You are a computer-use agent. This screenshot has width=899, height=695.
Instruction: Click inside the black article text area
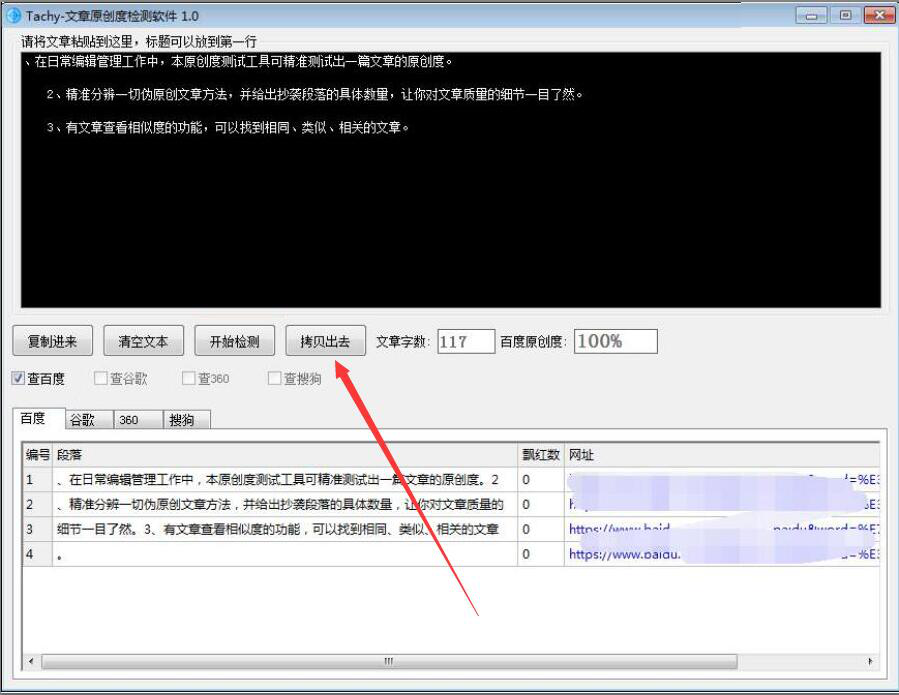coord(451,180)
